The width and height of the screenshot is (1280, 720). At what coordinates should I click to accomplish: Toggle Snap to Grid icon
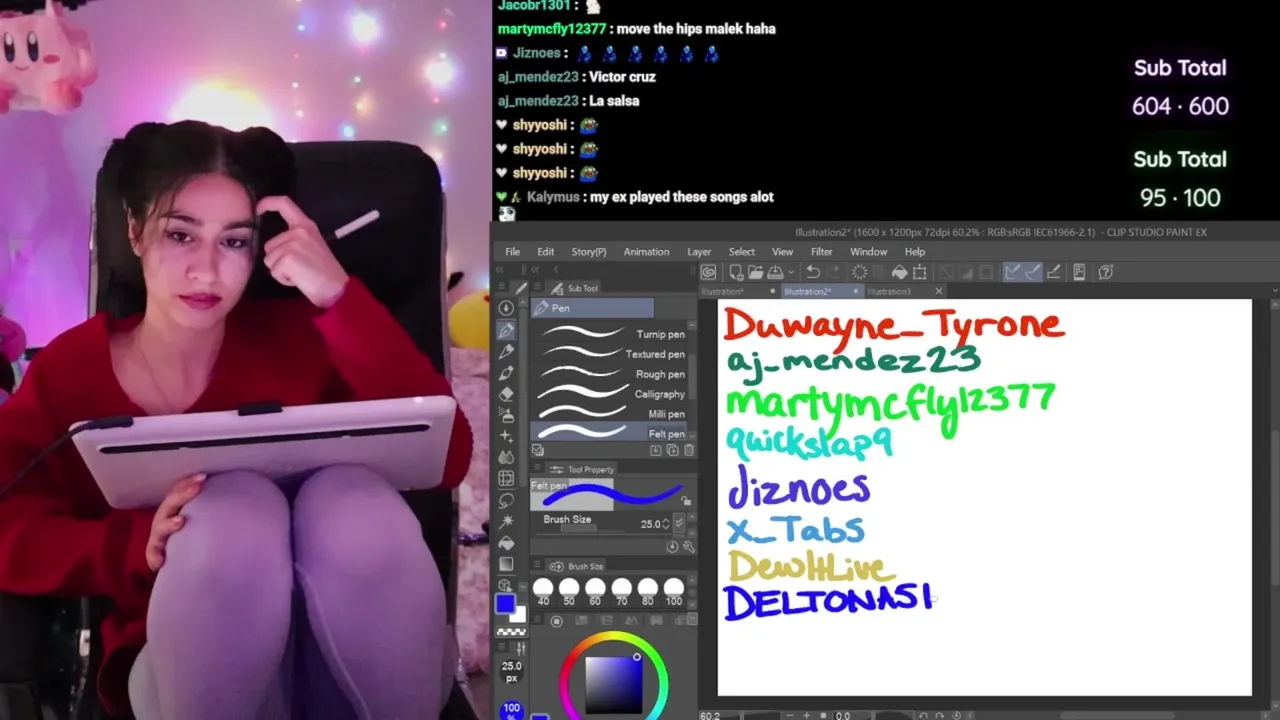(1054, 272)
